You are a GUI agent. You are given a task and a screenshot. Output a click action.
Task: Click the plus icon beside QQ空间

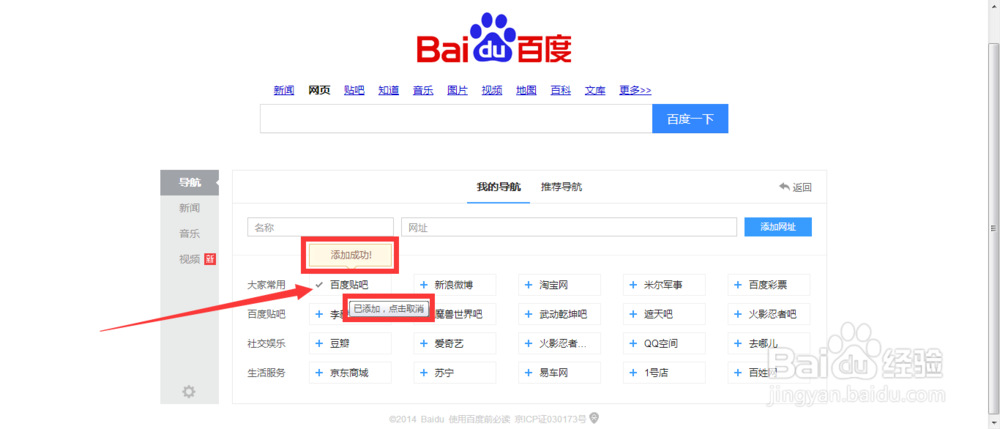633,344
